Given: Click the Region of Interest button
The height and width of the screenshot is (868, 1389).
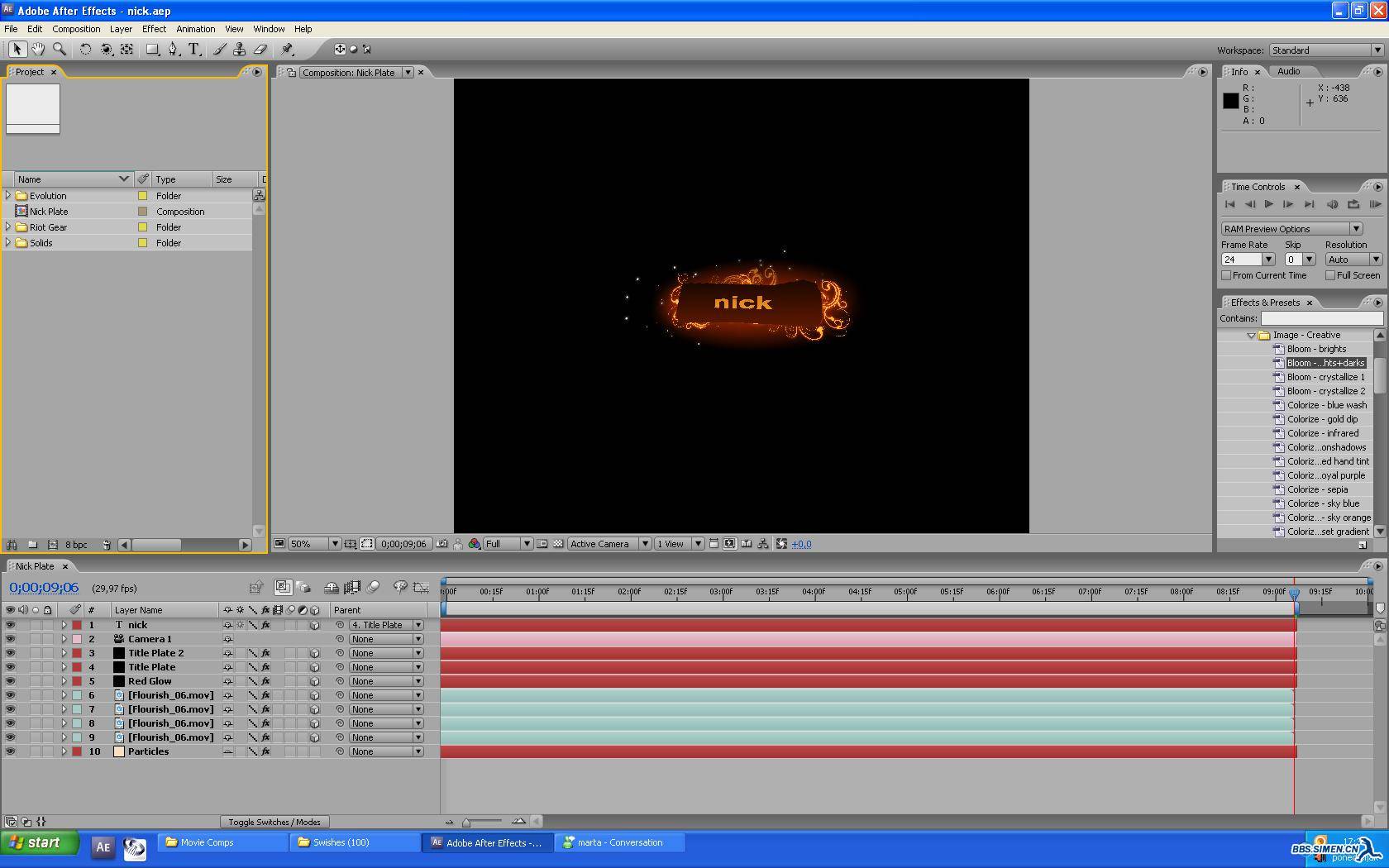Looking at the screenshot, I should pos(542,544).
